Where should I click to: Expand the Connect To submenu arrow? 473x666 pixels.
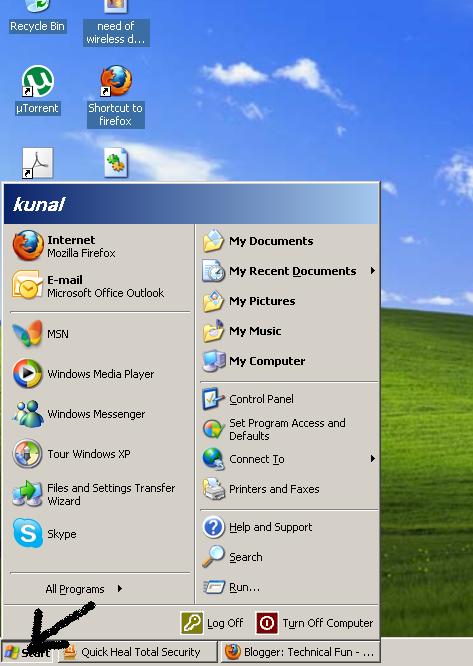click(x=372, y=459)
